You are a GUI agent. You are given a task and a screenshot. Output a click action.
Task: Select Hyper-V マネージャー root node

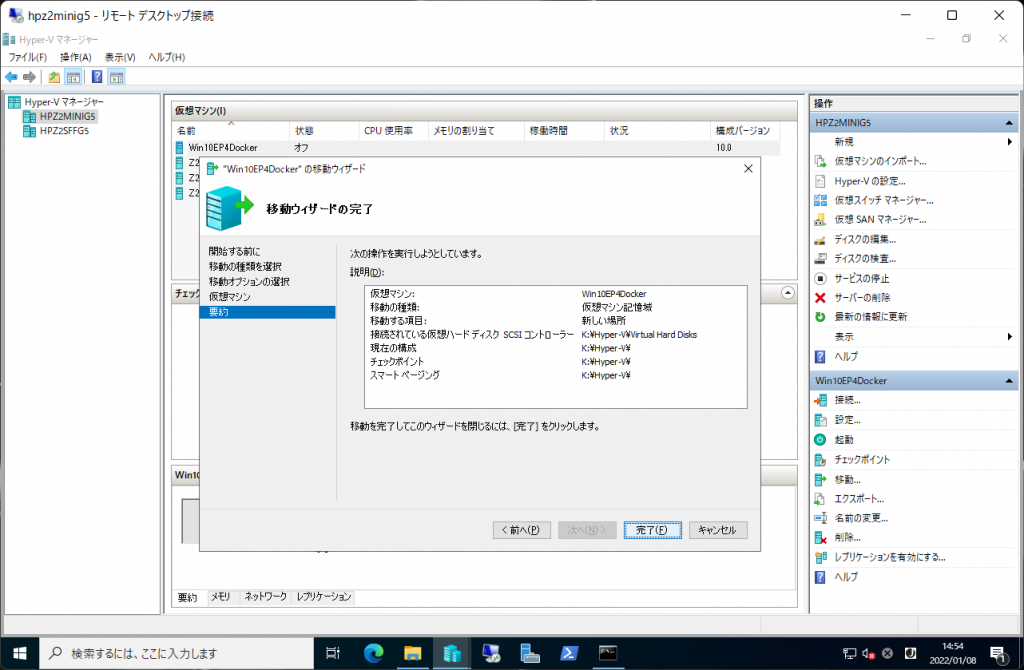[64, 102]
